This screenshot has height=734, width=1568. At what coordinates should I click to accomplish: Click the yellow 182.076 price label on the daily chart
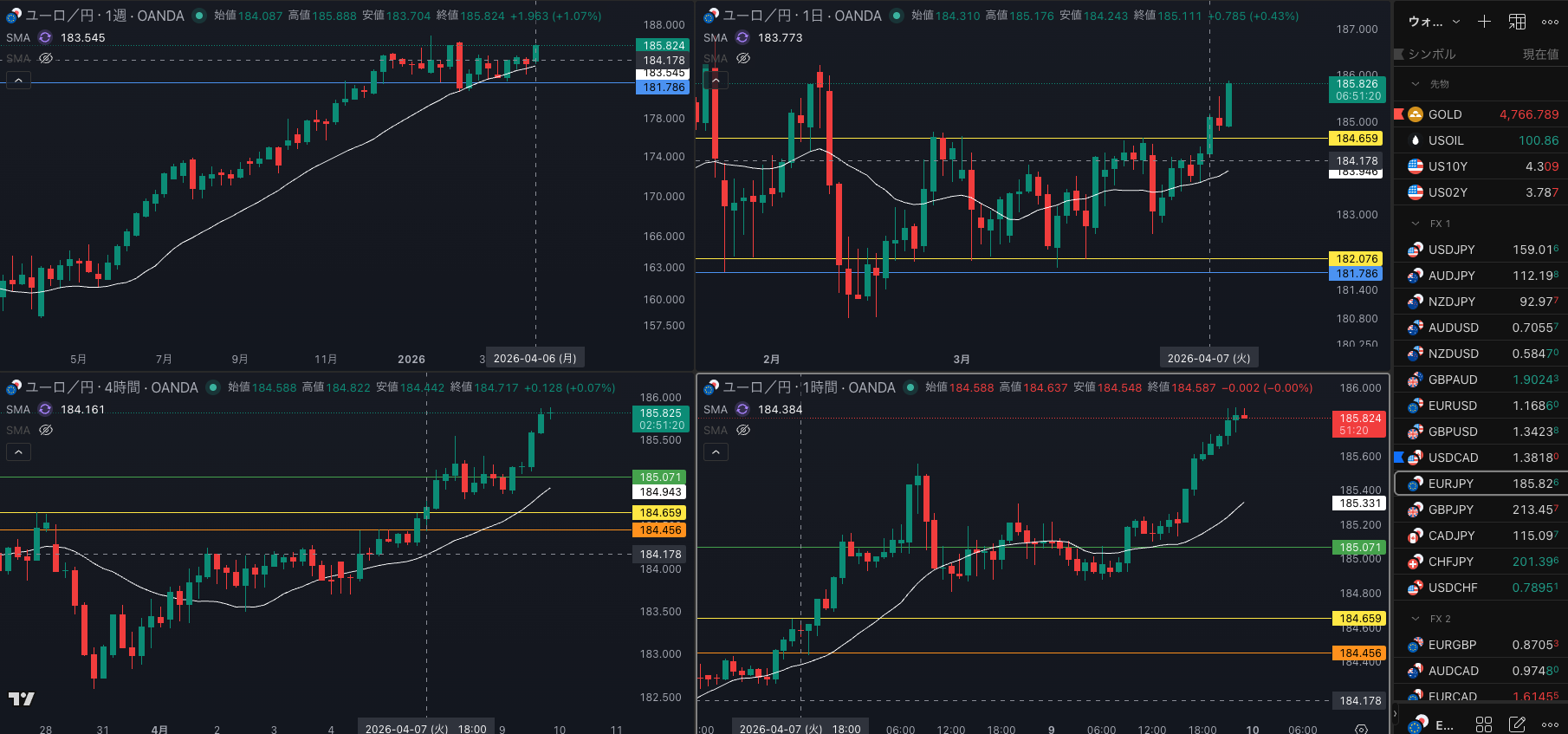[1356, 258]
